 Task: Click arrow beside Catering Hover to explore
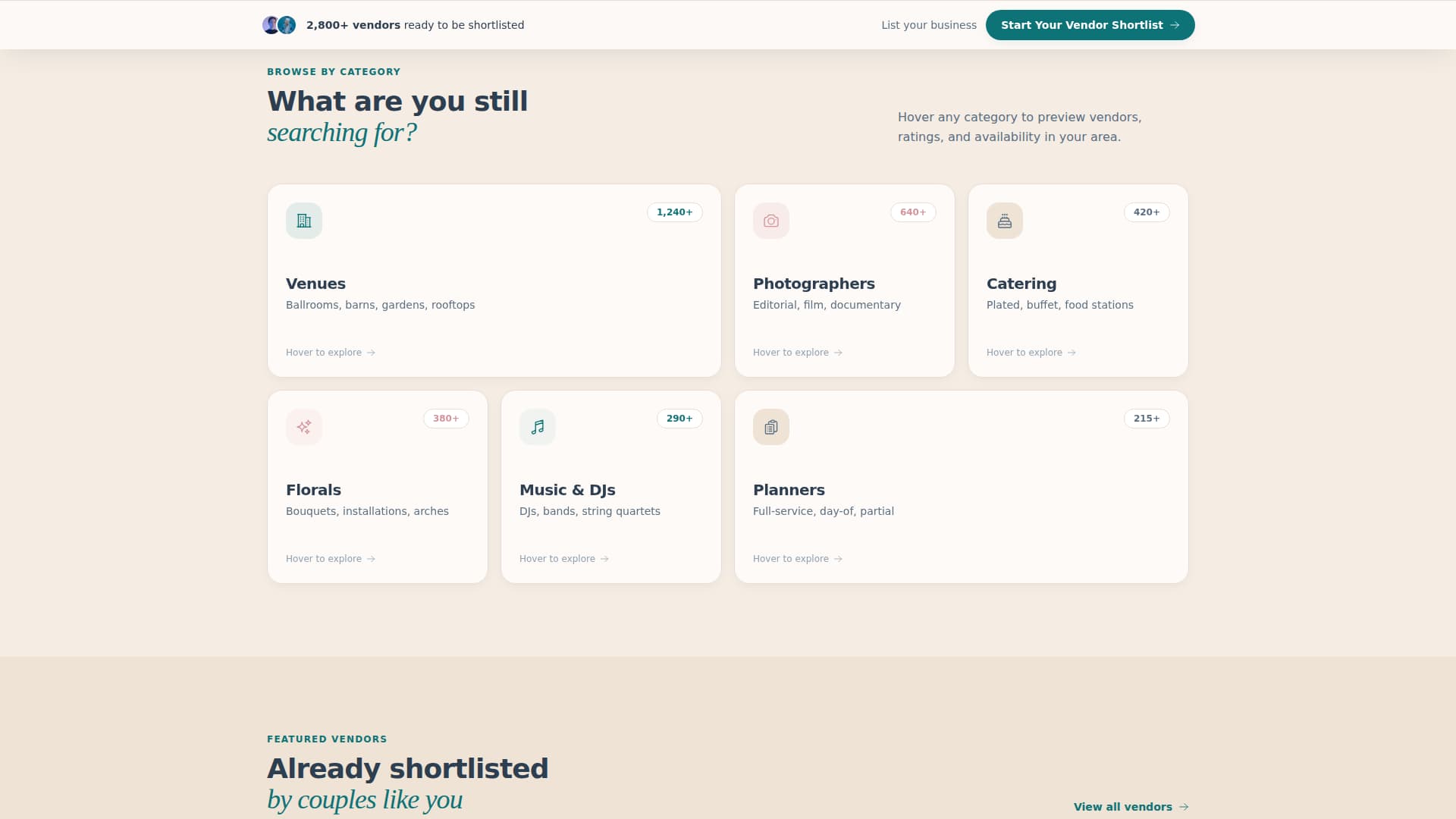pos(1072,353)
